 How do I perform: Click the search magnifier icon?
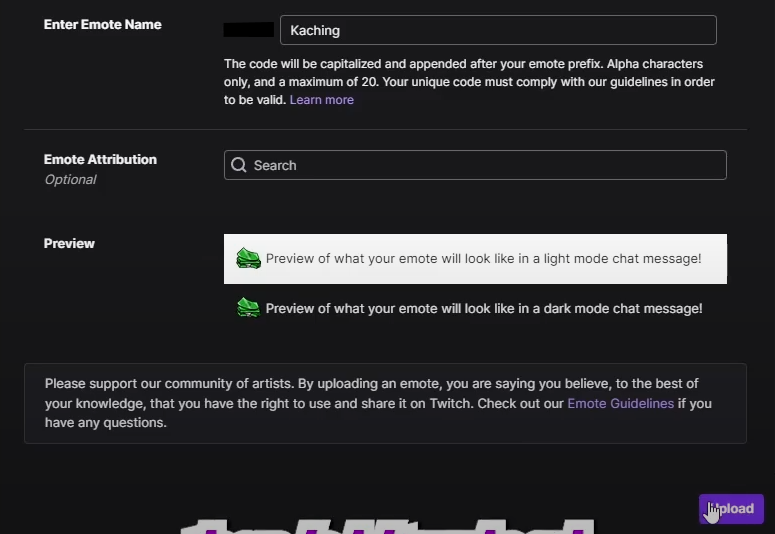point(239,165)
